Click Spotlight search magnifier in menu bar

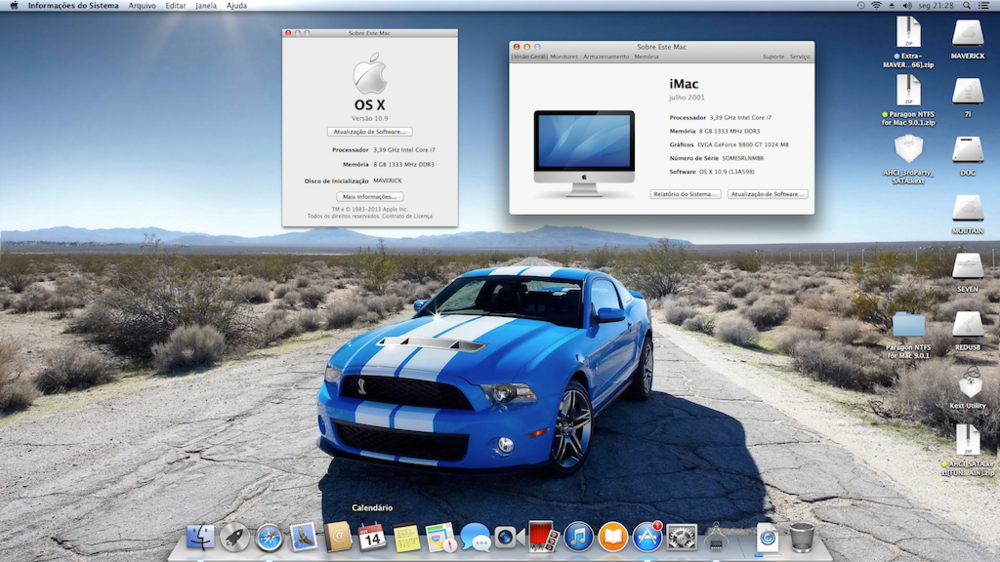click(965, 6)
